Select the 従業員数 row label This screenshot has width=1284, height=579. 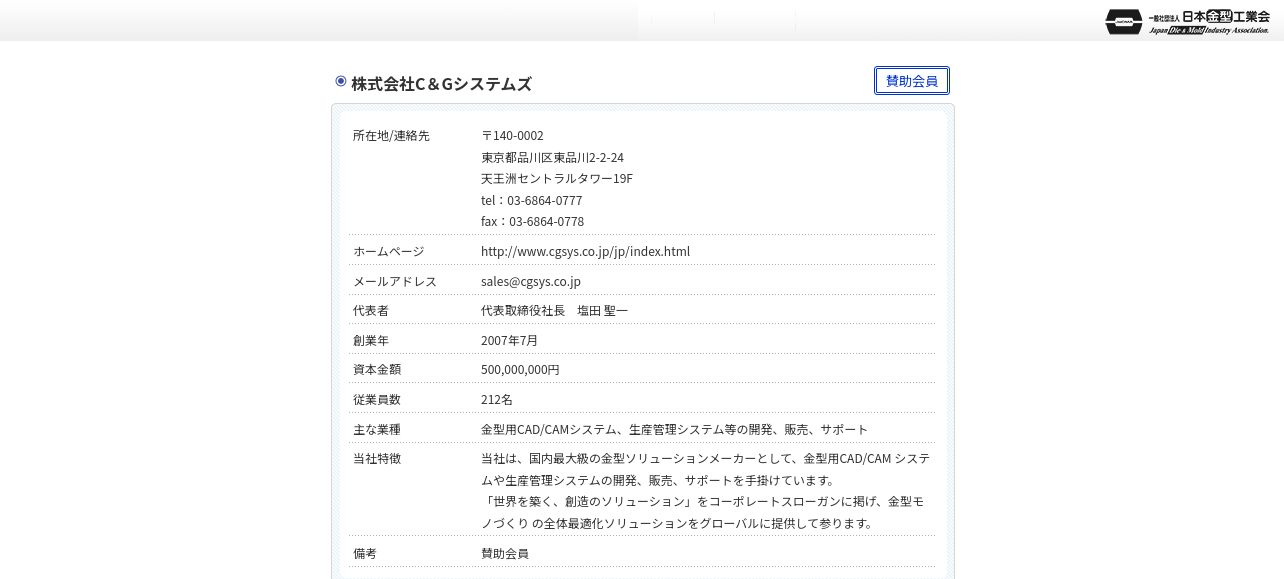377,399
